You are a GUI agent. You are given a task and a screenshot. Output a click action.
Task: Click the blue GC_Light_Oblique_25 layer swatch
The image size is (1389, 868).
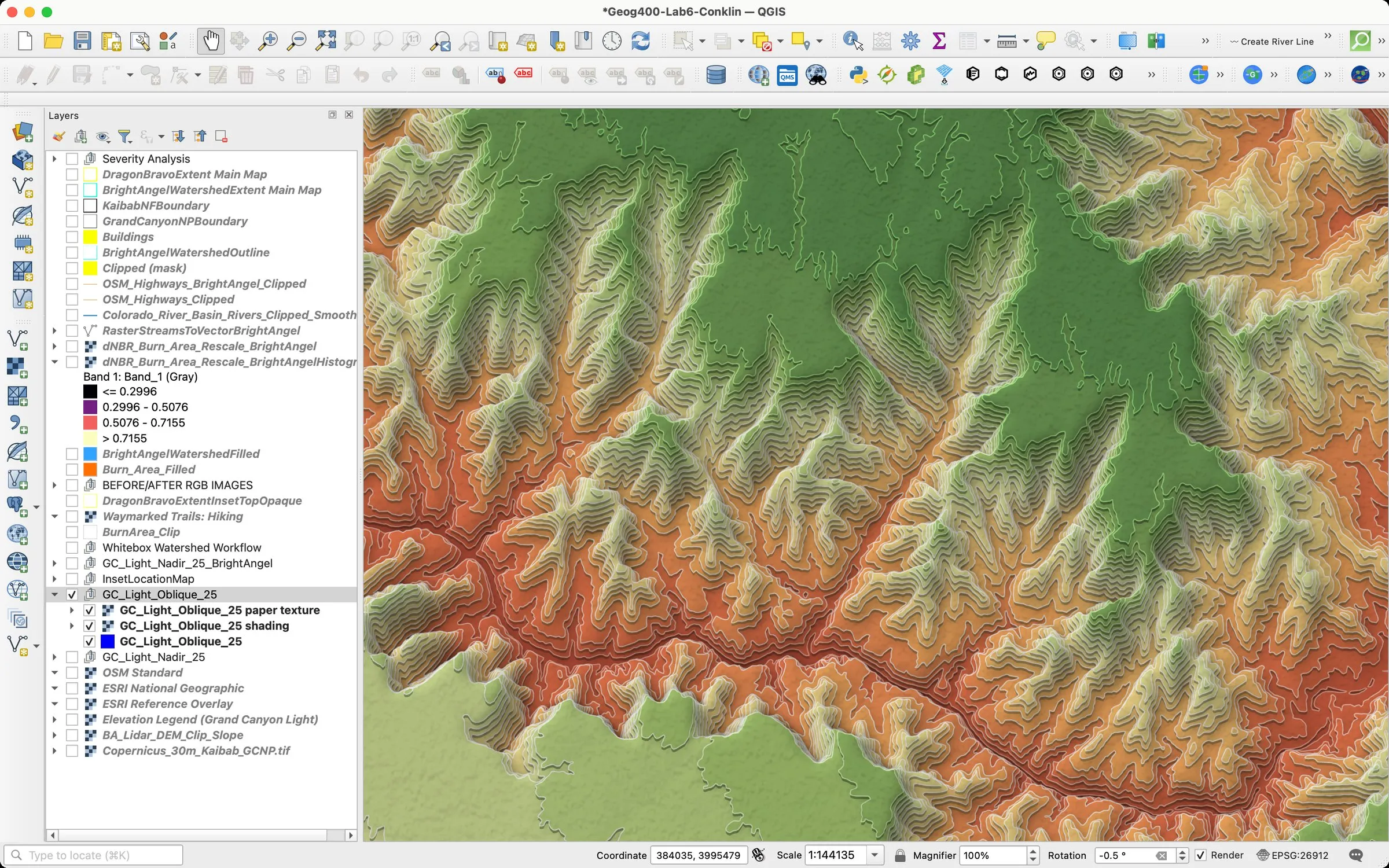point(108,641)
